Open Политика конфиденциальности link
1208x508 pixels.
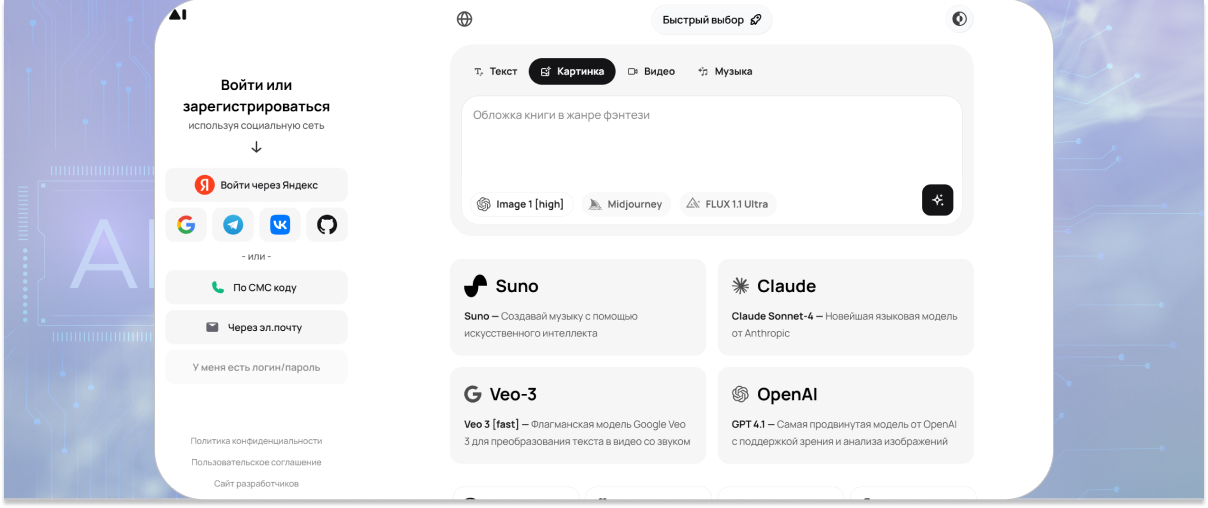click(x=257, y=441)
